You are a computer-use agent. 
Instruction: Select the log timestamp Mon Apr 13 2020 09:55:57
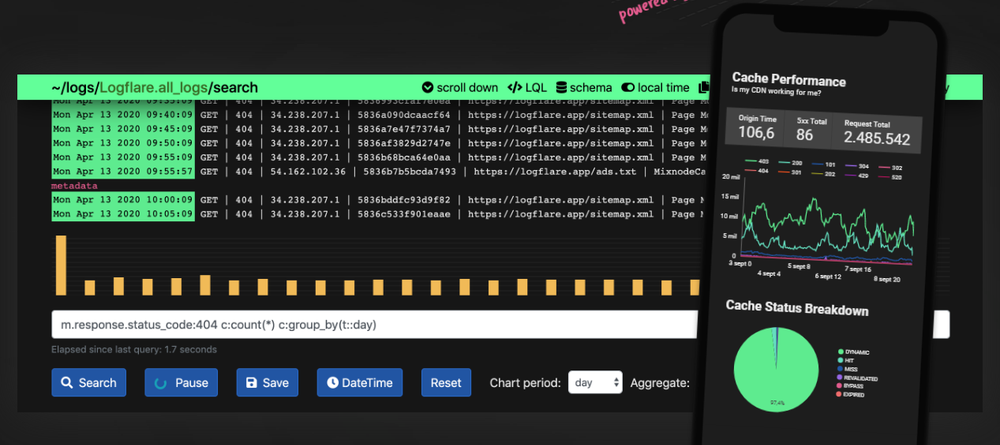[x=122, y=171]
